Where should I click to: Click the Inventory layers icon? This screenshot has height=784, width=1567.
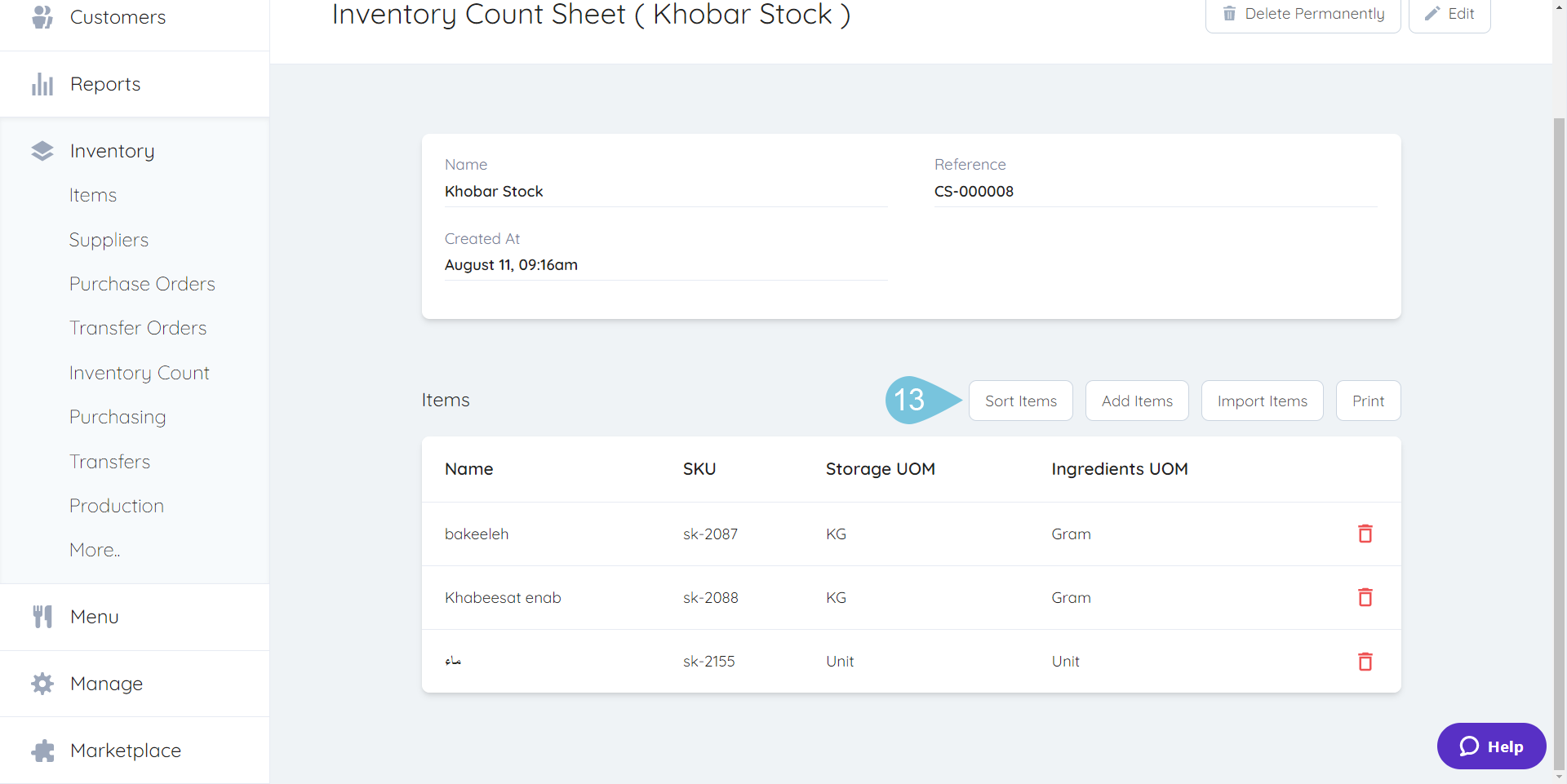[x=42, y=150]
